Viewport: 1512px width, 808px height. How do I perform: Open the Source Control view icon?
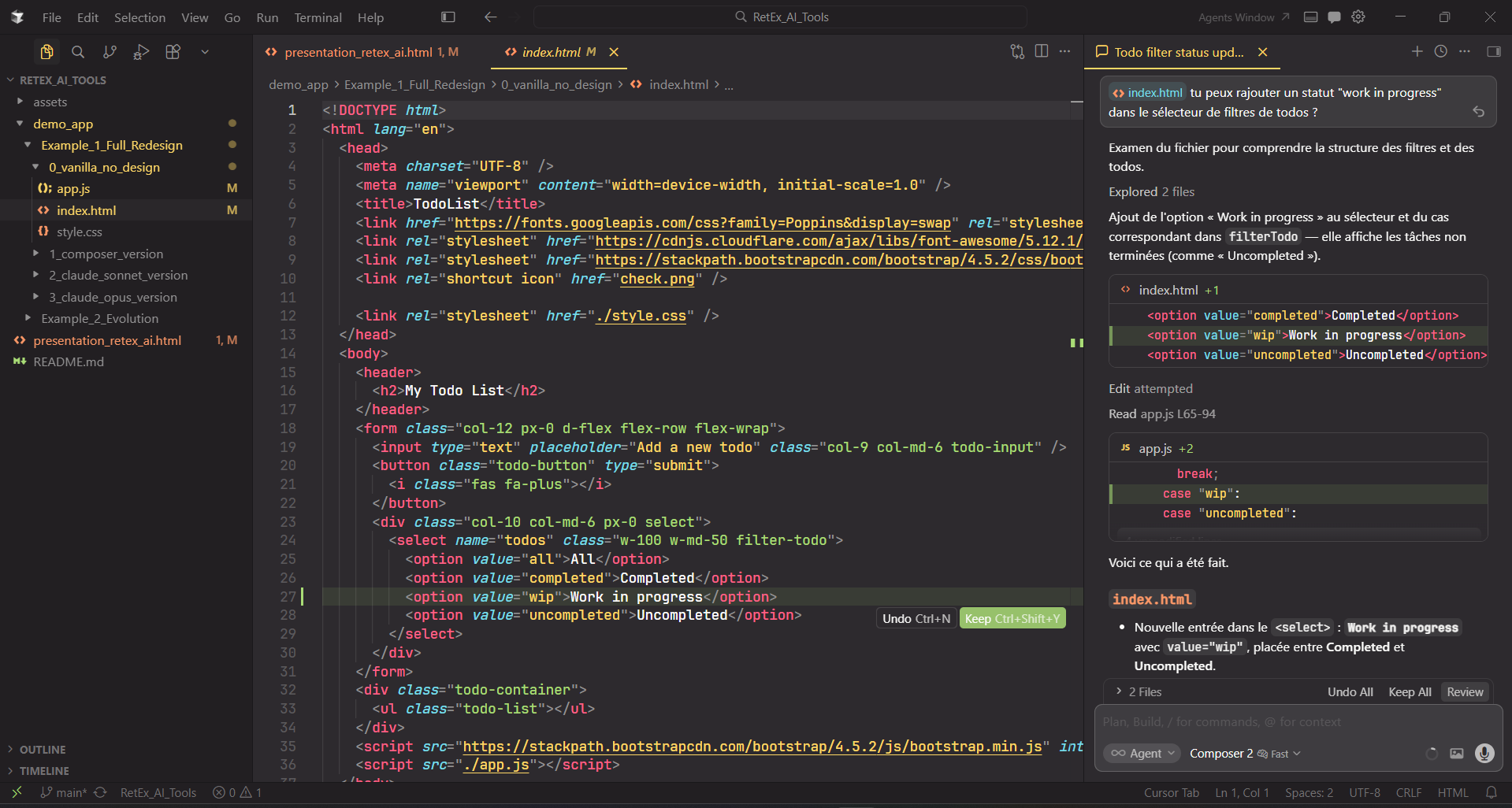point(110,52)
